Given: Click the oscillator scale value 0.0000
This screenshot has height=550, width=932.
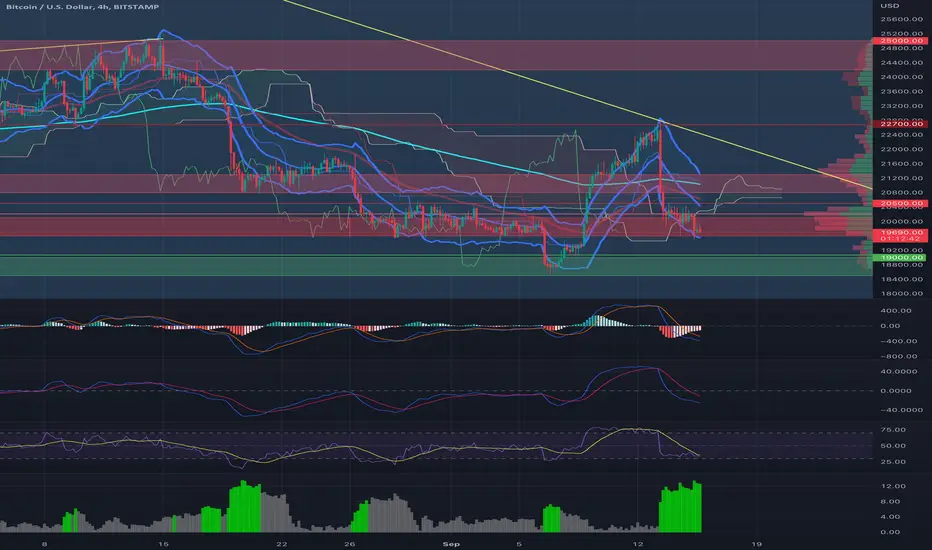Looking at the screenshot, I should (x=896, y=391).
